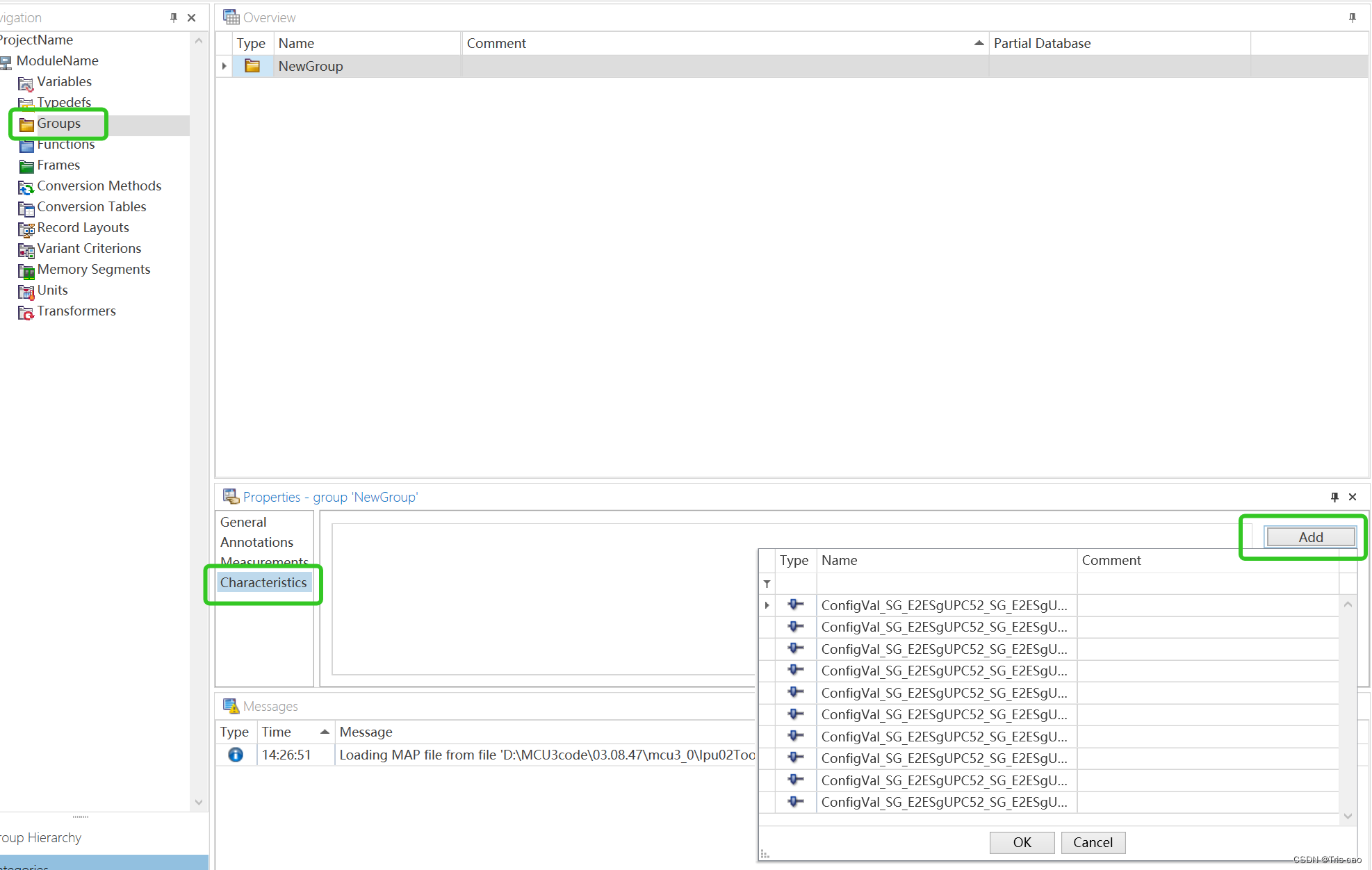Select the Memory Segments icon
1372x870 pixels.
26,271
